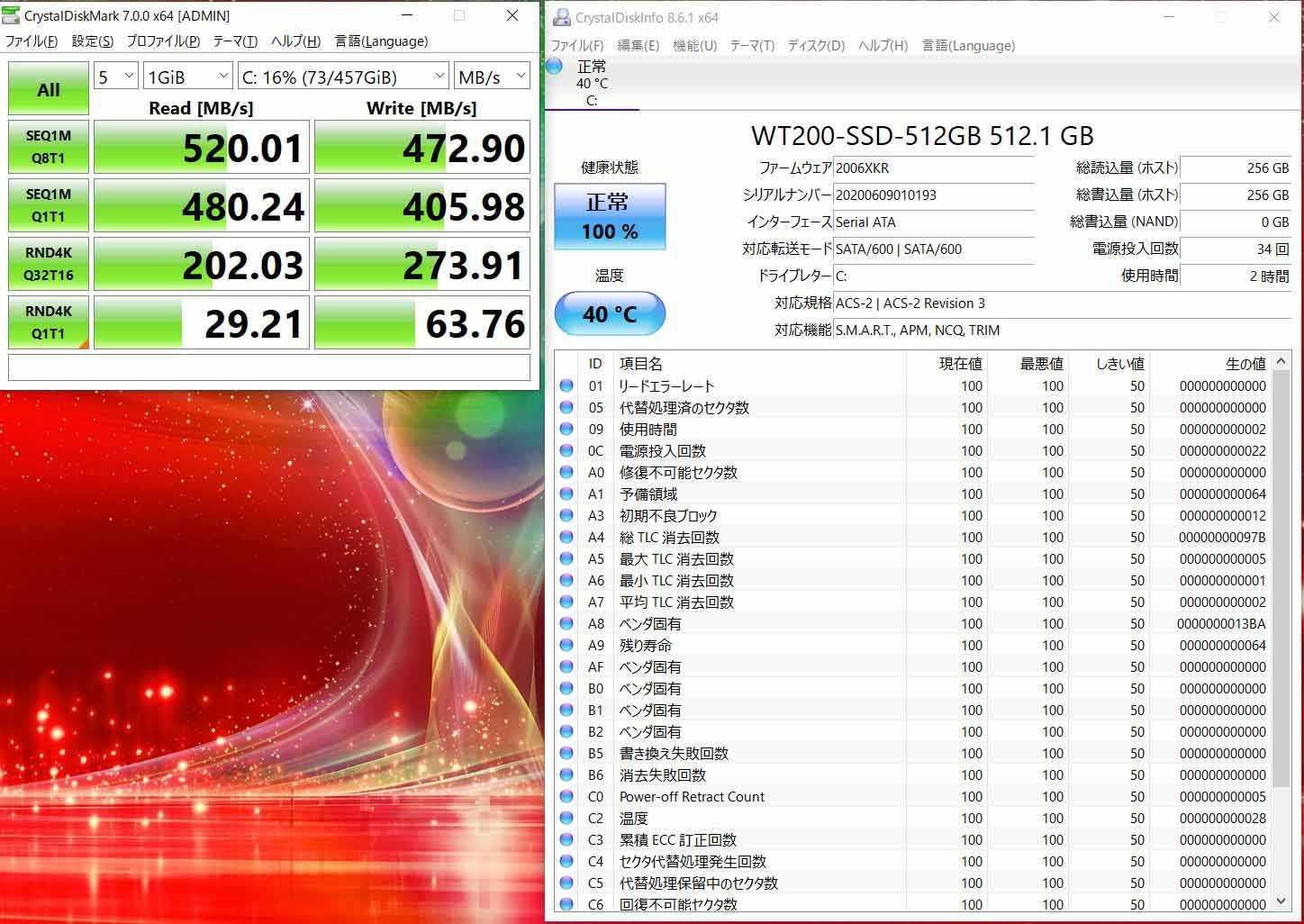
Task: Open CrystalDiskInfo 機能(U) menu
Action: [x=694, y=46]
